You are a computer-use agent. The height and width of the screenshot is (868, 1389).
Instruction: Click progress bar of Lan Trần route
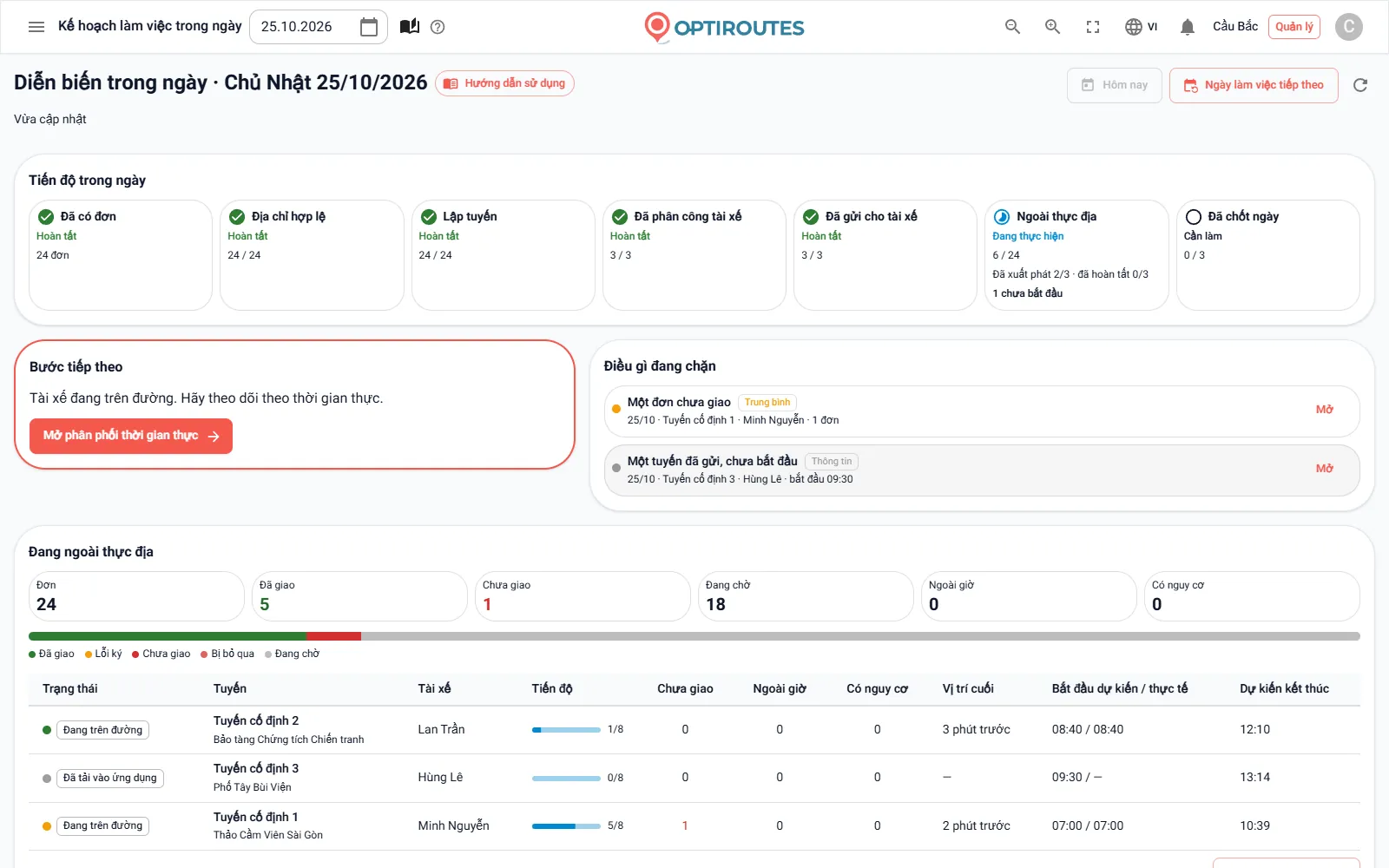pyautogui.click(x=566, y=730)
